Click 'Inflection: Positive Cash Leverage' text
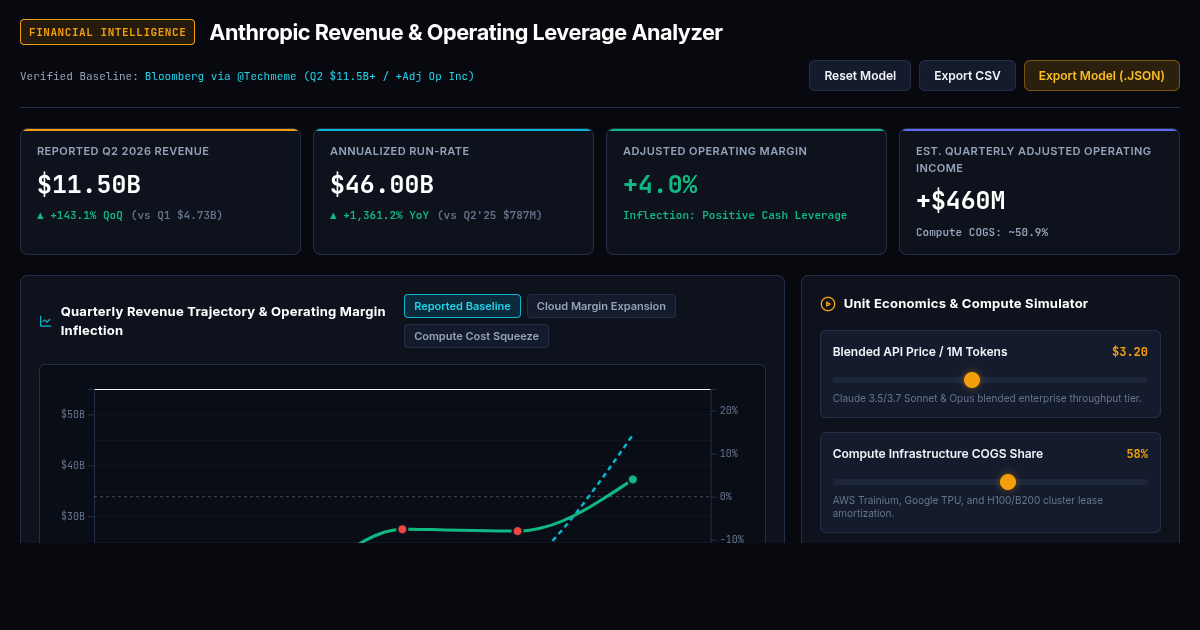This screenshot has width=1200, height=630. point(735,215)
